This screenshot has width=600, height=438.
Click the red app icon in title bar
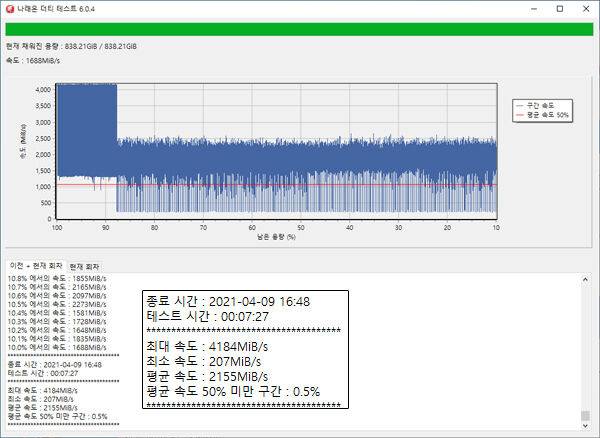click(x=10, y=8)
